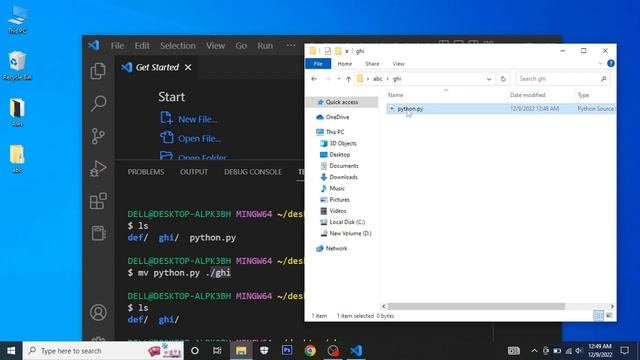640x360 pixels.
Task: Open the Accounts icon in VS Code
Action: pos(98,312)
